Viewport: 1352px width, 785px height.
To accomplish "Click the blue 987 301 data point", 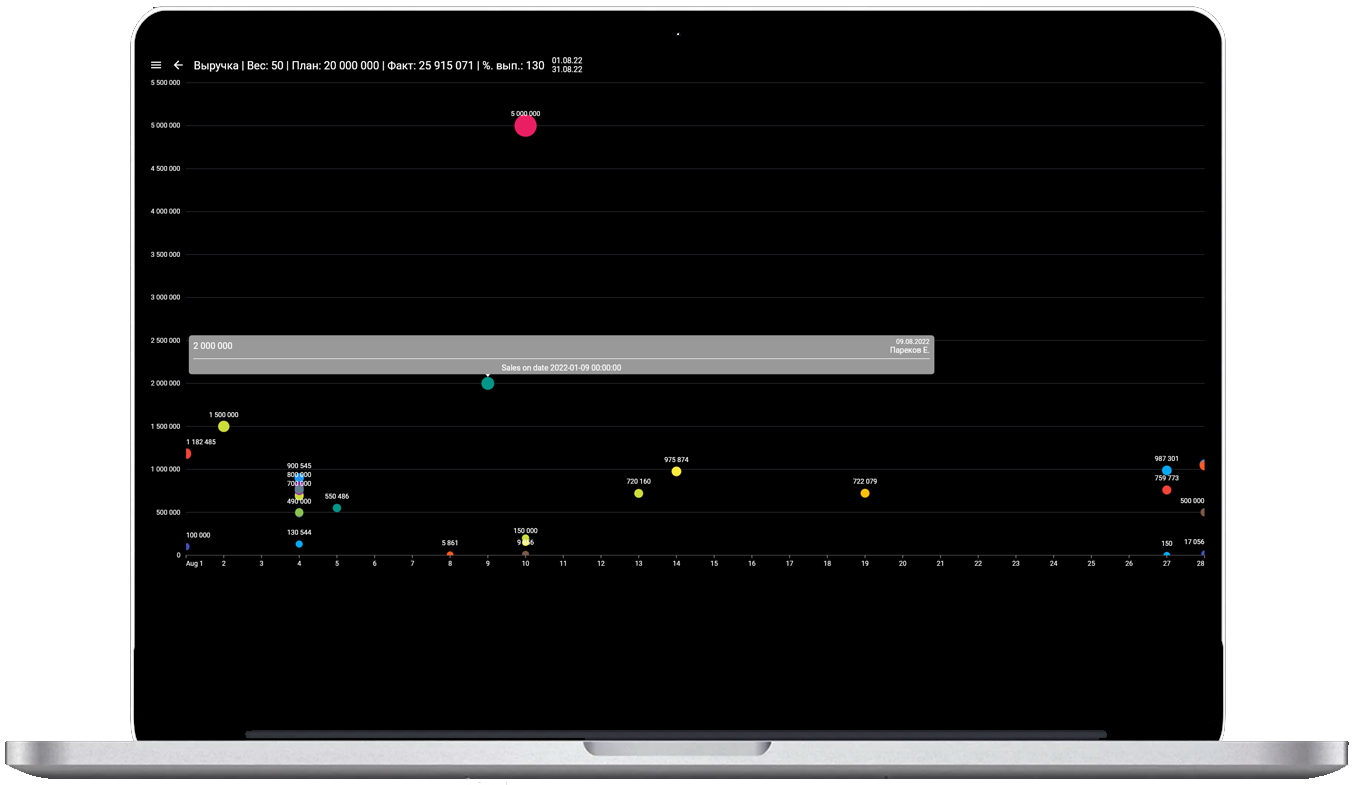I will pyautogui.click(x=1166, y=470).
